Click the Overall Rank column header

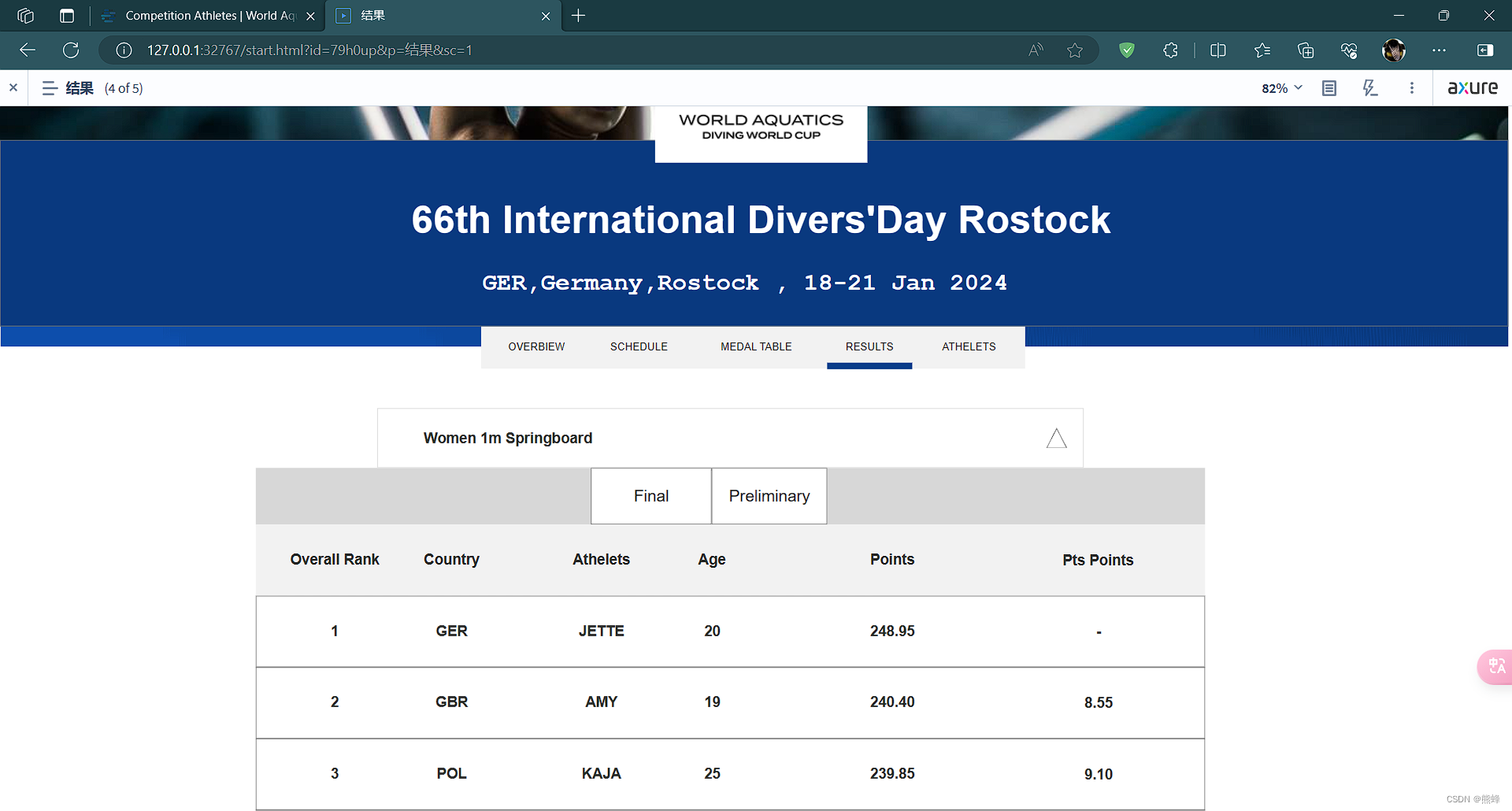click(335, 559)
